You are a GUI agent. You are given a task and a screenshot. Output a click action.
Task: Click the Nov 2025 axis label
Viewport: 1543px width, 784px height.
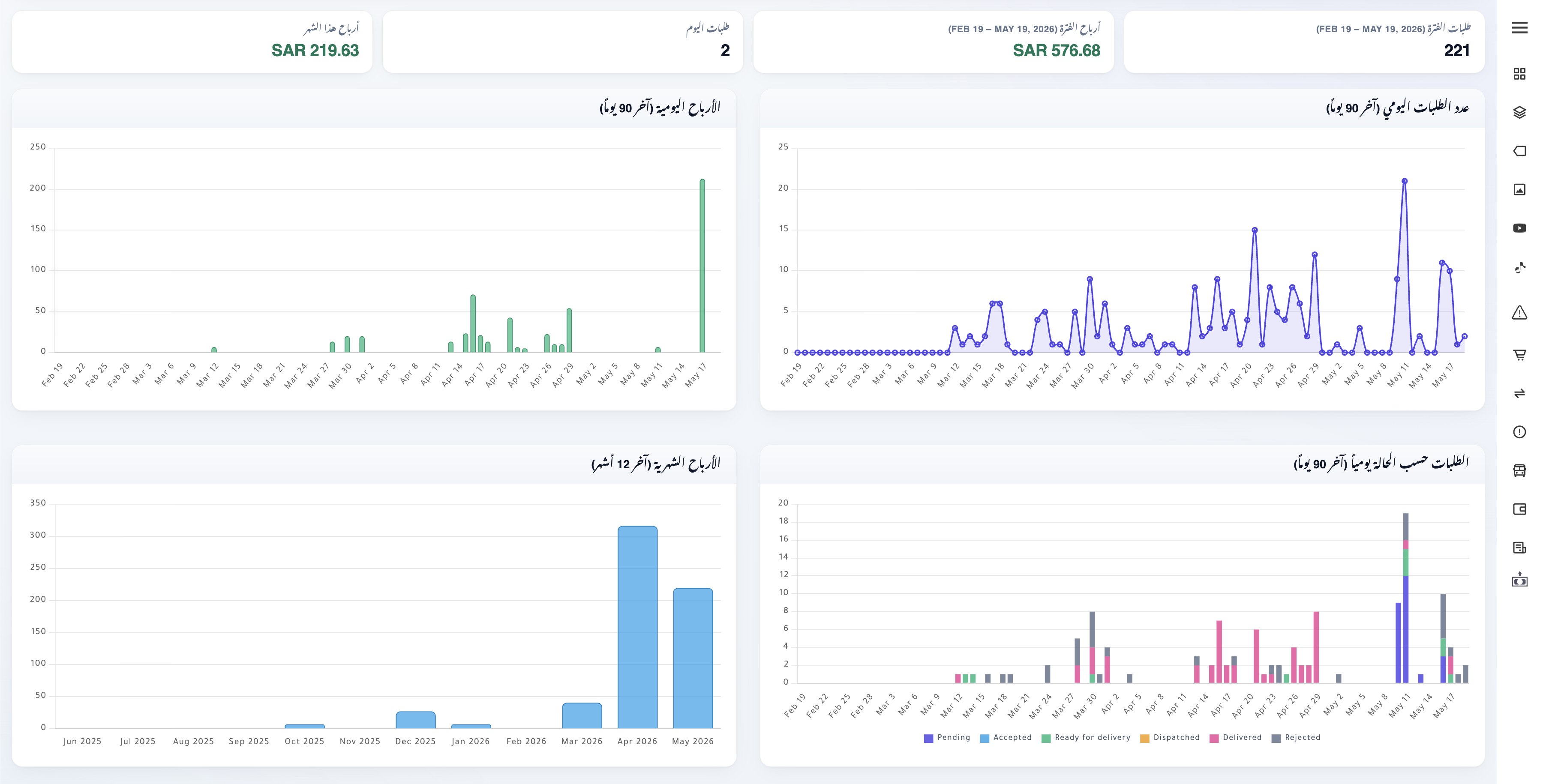(x=360, y=742)
